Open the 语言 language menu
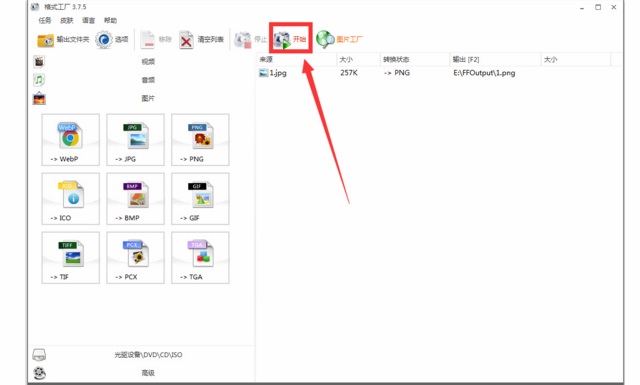The image size is (640, 385). click(x=89, y=20)
